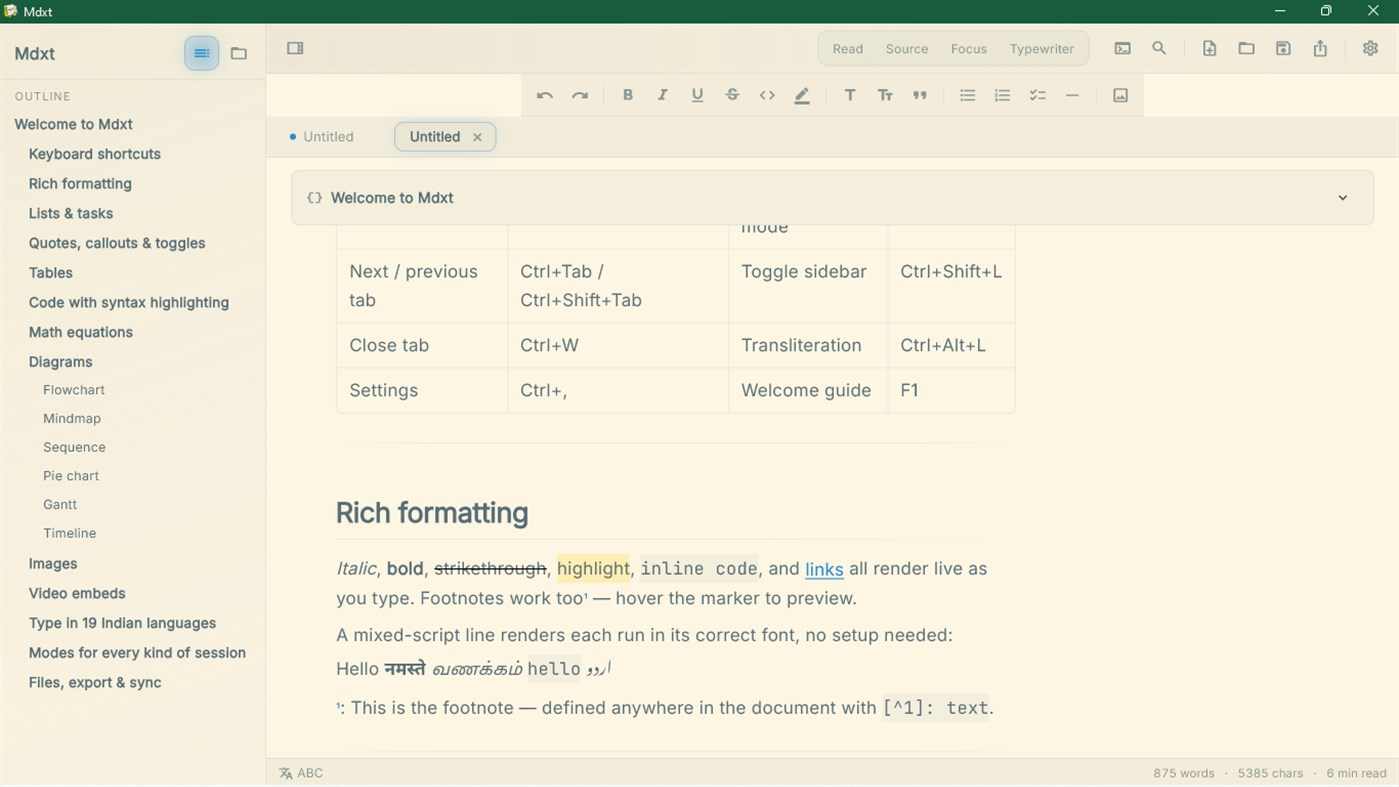Insert a numbered list
The width and height of the screenshot is (1399, 787).
1002,95
